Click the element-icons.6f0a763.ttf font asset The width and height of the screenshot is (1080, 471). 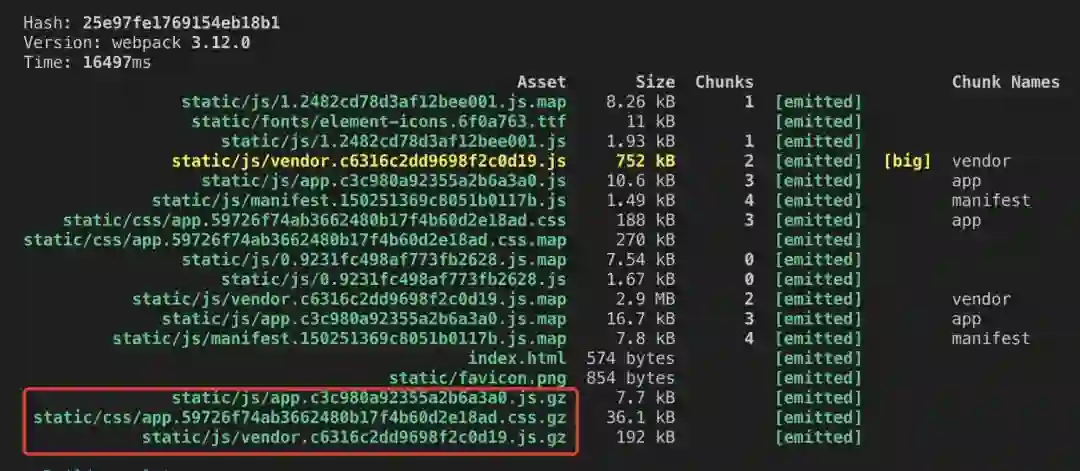(x=379, y=122)
